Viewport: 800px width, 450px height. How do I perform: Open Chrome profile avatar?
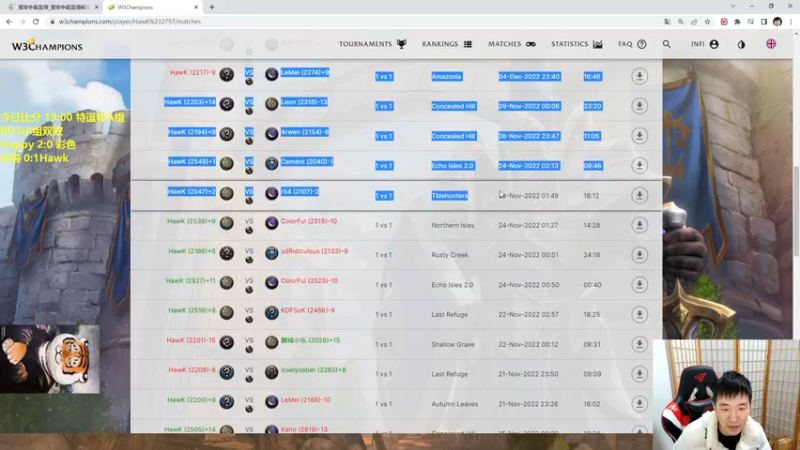(778, 21)
